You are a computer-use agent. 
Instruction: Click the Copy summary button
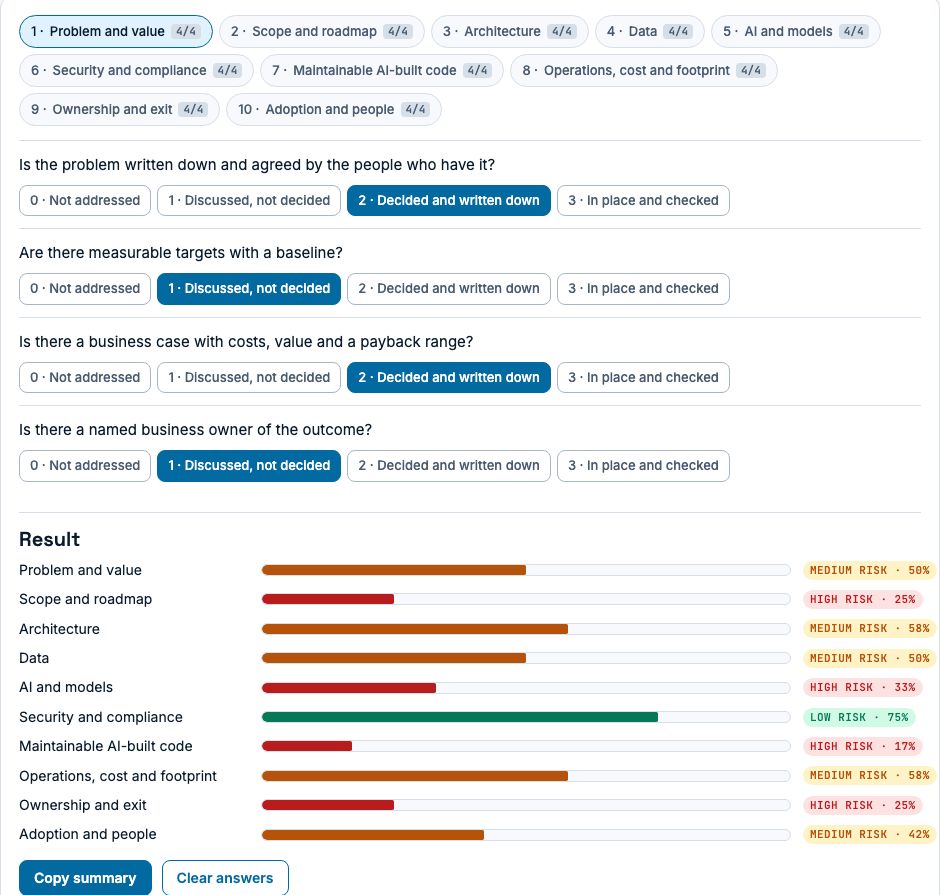(x=85, y=878)
